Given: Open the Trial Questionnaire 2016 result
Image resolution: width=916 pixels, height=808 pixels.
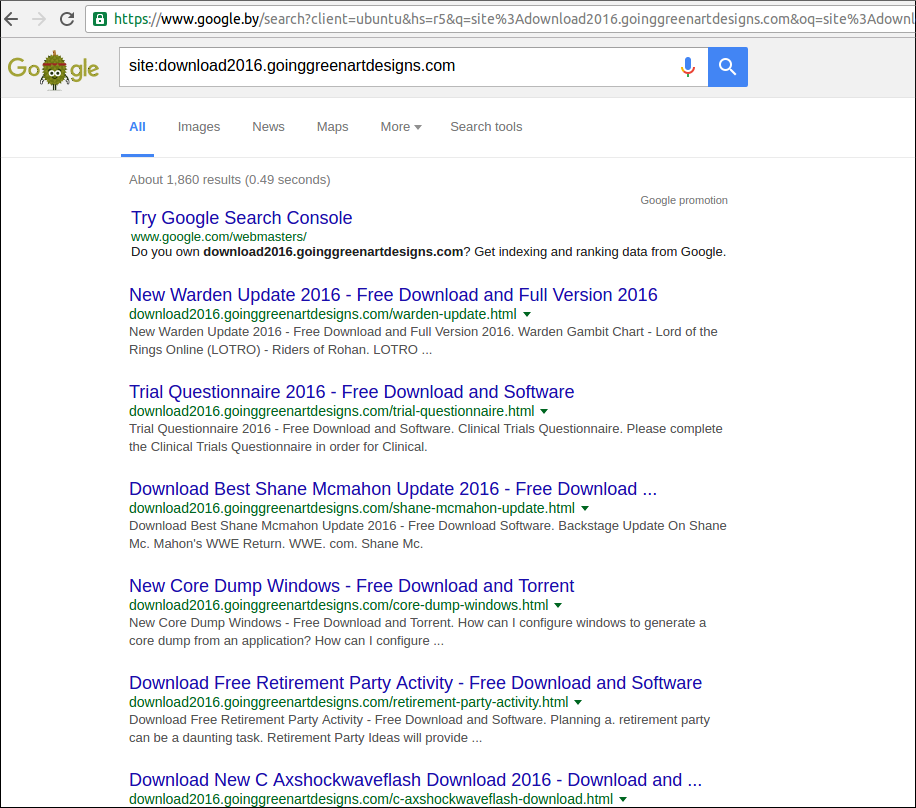Looking at the screenshot, I should pyautogui.click(x=352, y=392).
